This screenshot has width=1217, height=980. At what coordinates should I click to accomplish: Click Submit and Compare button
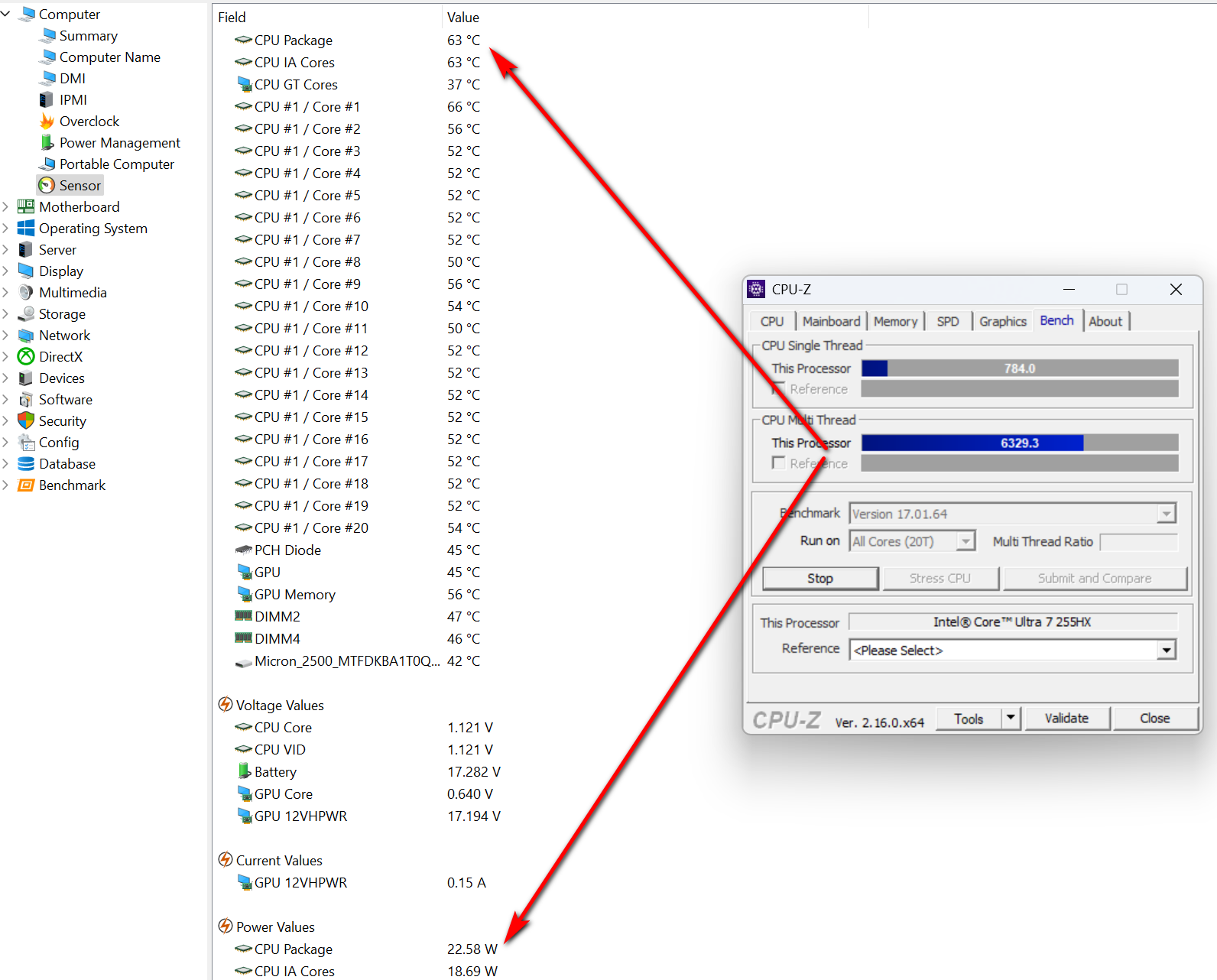click(x=1095, y=578)
